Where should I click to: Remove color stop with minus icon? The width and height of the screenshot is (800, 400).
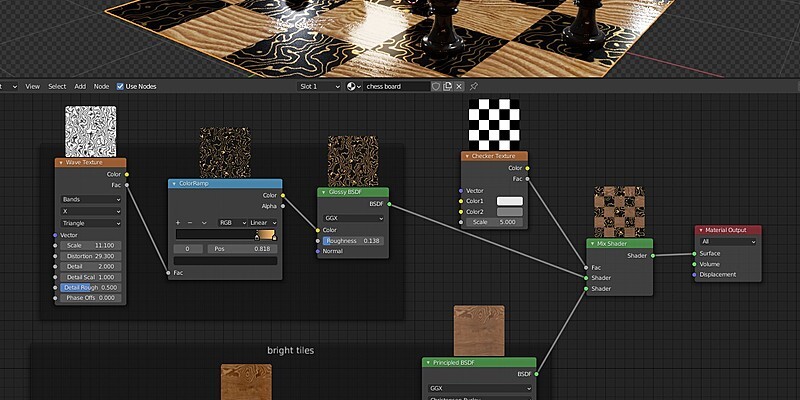coord(190,223)
